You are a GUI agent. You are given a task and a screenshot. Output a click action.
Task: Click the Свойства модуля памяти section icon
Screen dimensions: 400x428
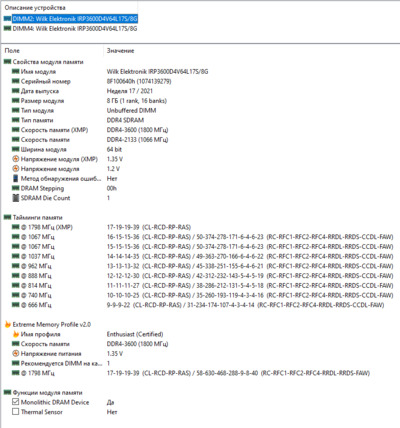[x=7, y=62]
